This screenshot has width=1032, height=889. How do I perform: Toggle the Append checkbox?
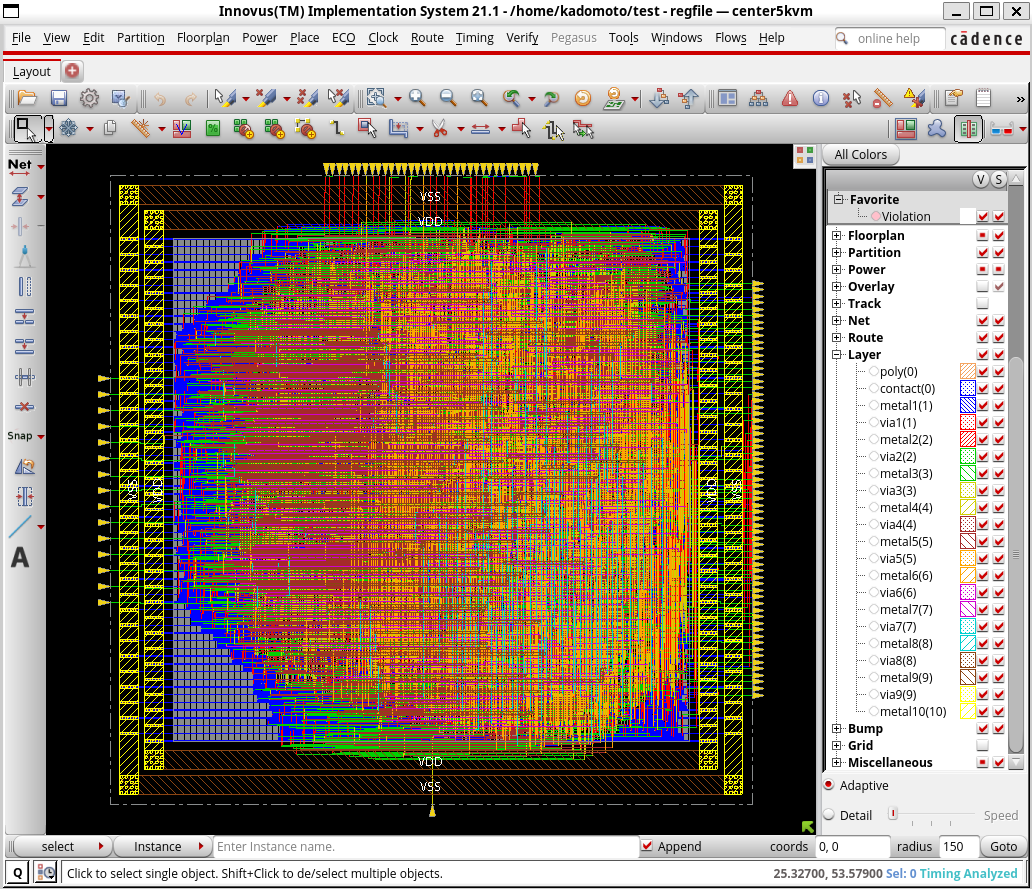[647, 846]
